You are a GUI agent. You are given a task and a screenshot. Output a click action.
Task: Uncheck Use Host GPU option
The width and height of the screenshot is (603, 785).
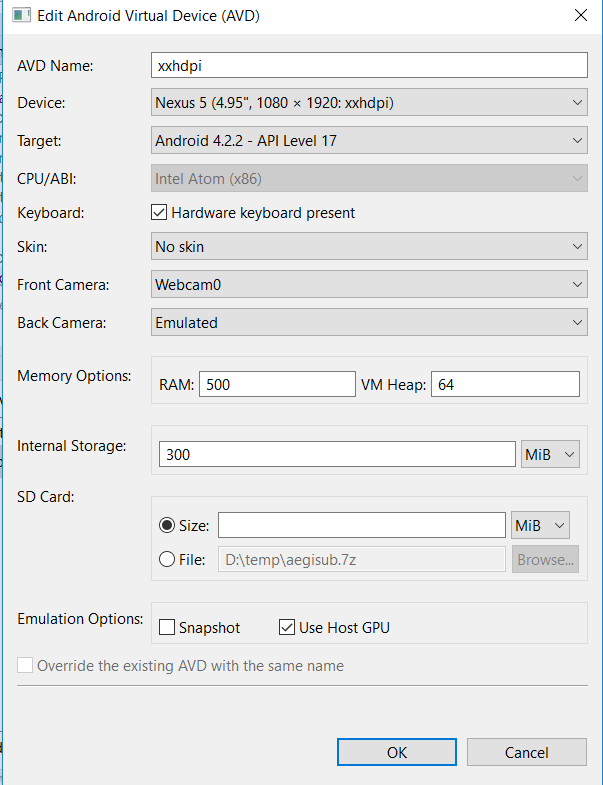tap(287, 627)
